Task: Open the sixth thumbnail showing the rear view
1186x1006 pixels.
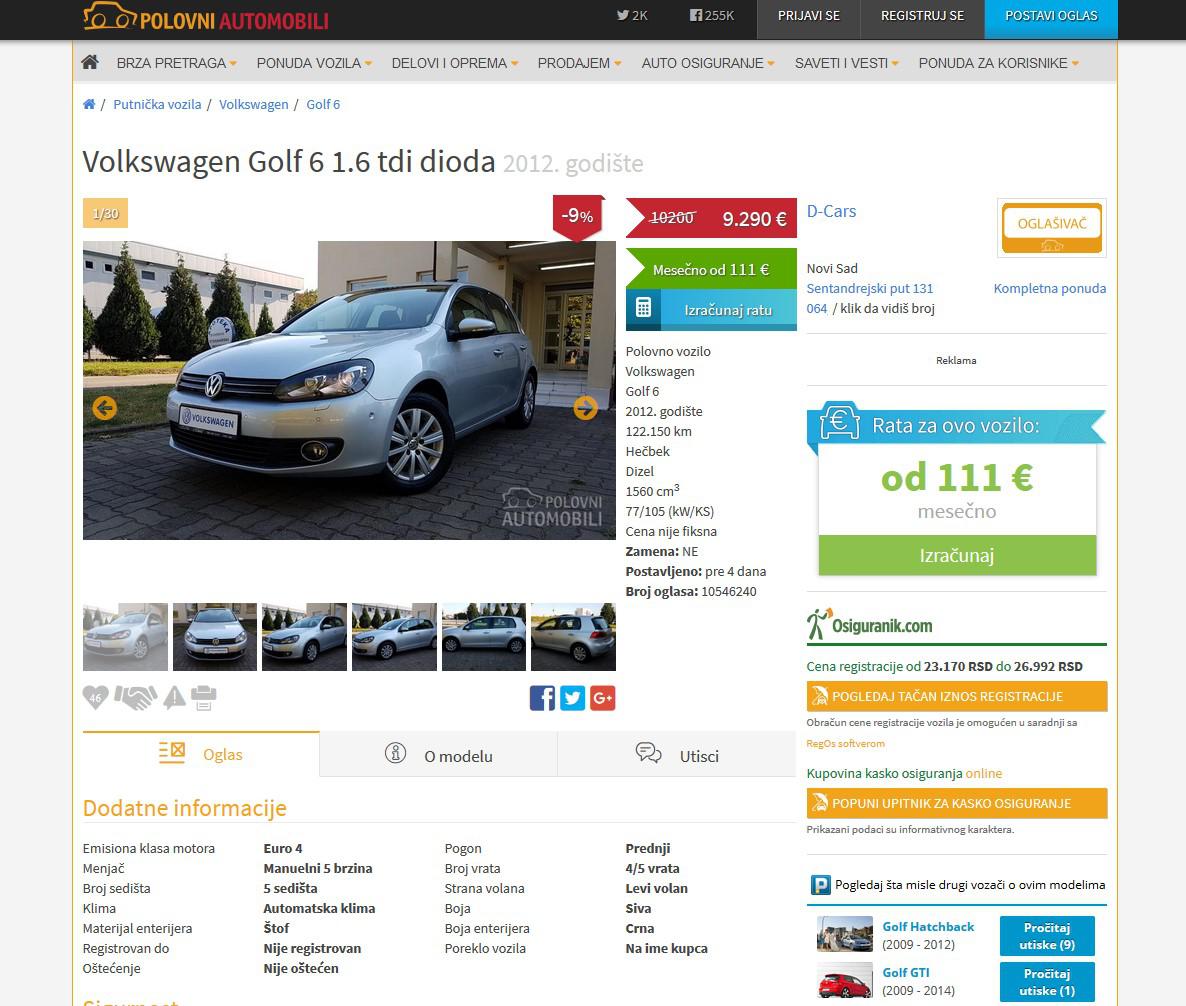Action: tap(573, 637)
